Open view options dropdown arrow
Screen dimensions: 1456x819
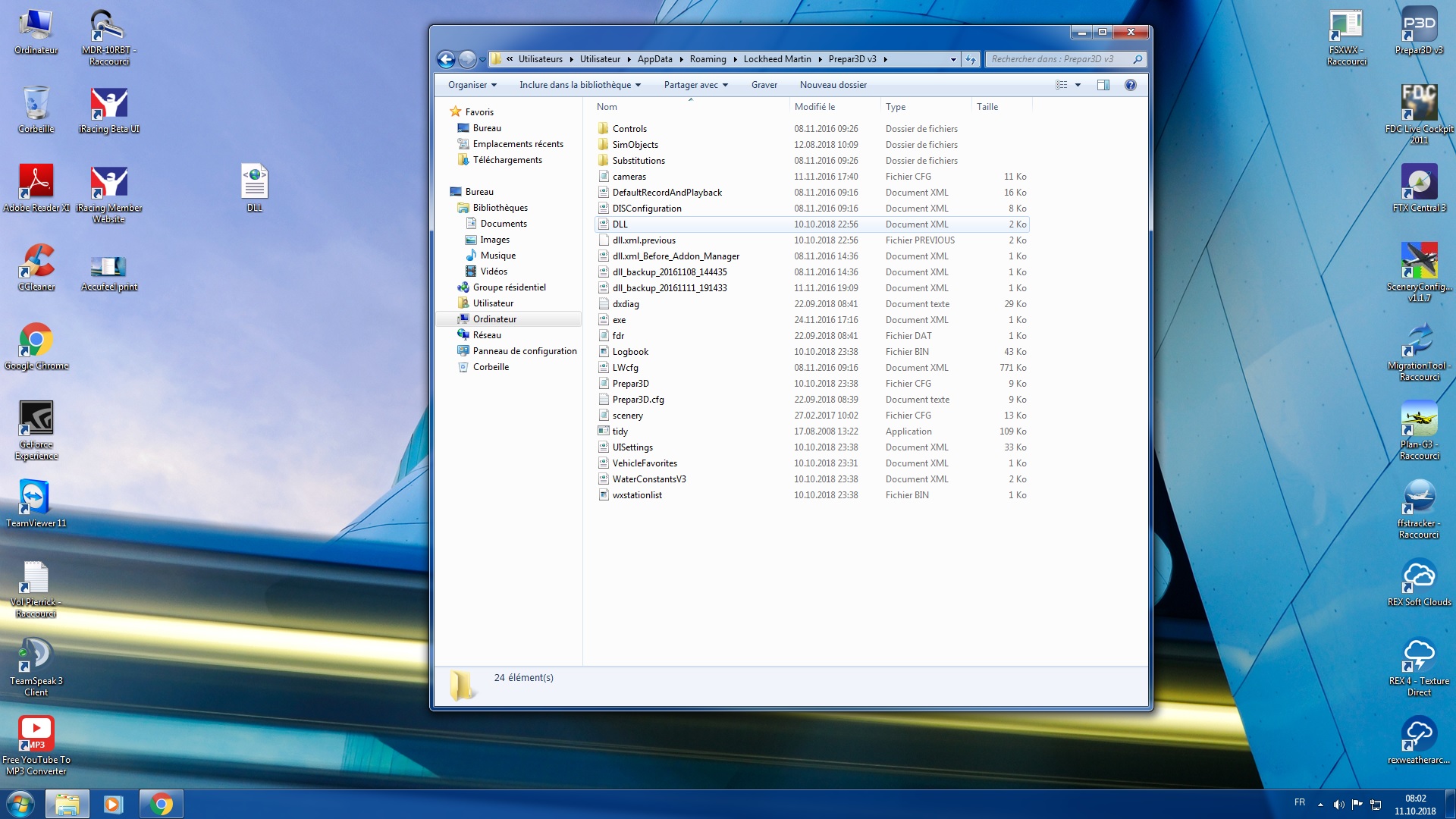click(1078, 85)
